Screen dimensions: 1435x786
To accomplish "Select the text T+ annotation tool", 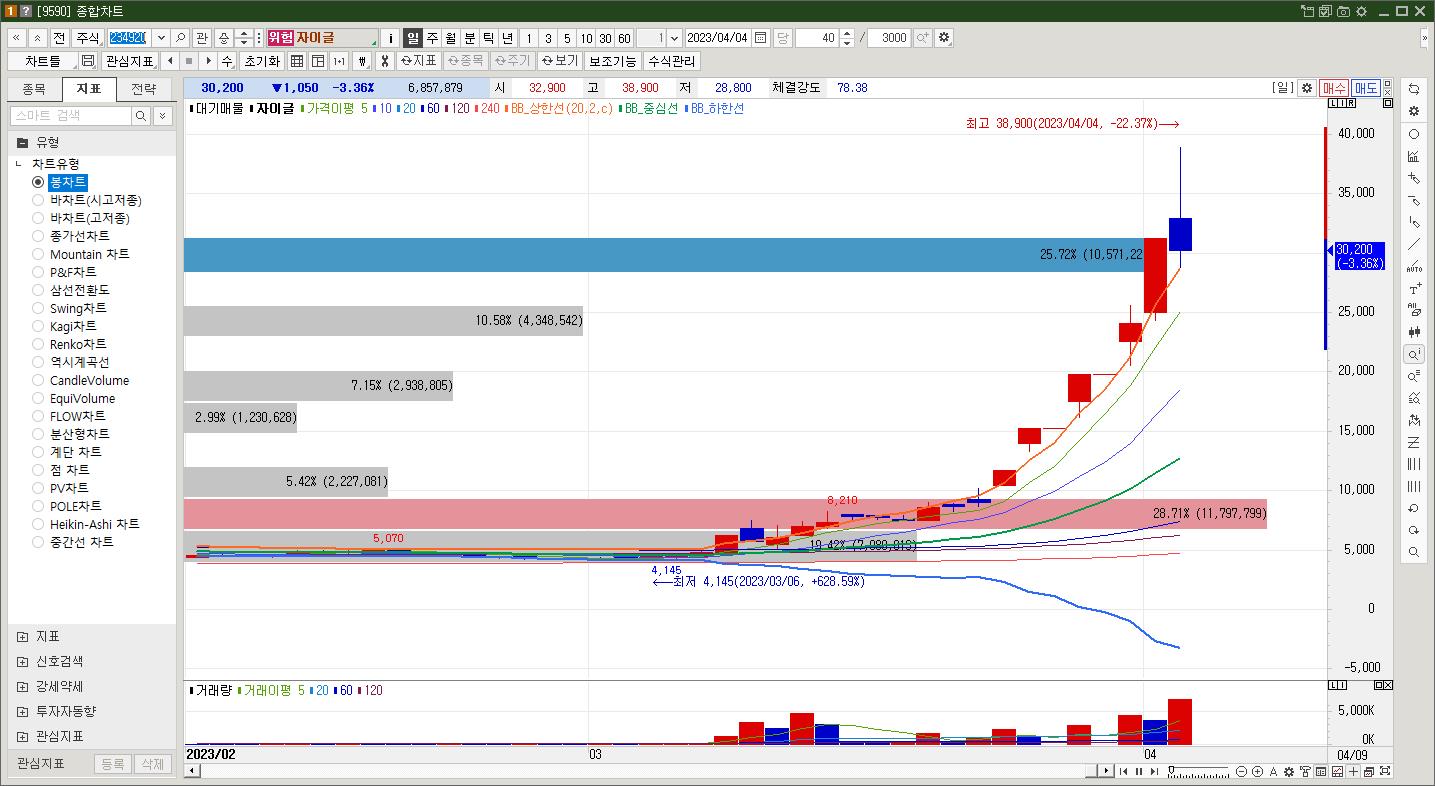I will pos(1413,288).
